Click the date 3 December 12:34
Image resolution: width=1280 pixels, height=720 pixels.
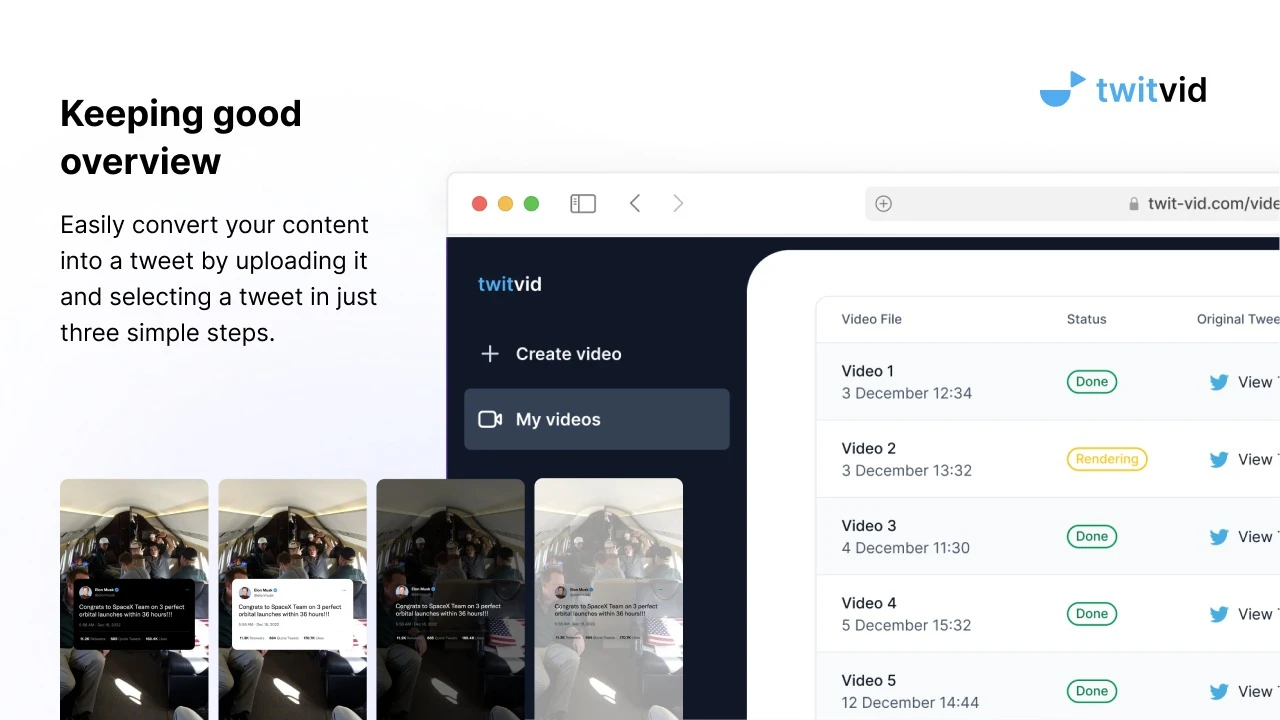click(x=907, y=393)
